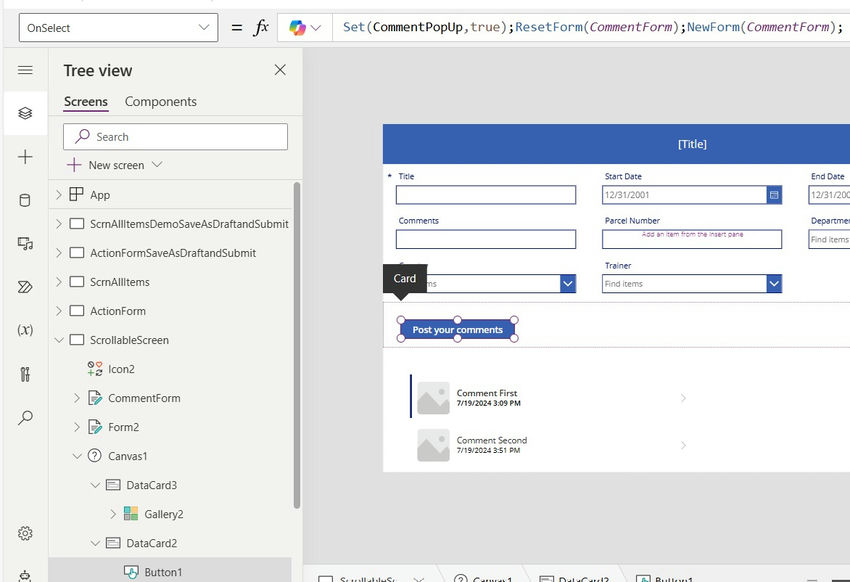Click the formula bar expression
850x582 pixels.
tap(592, 27)
